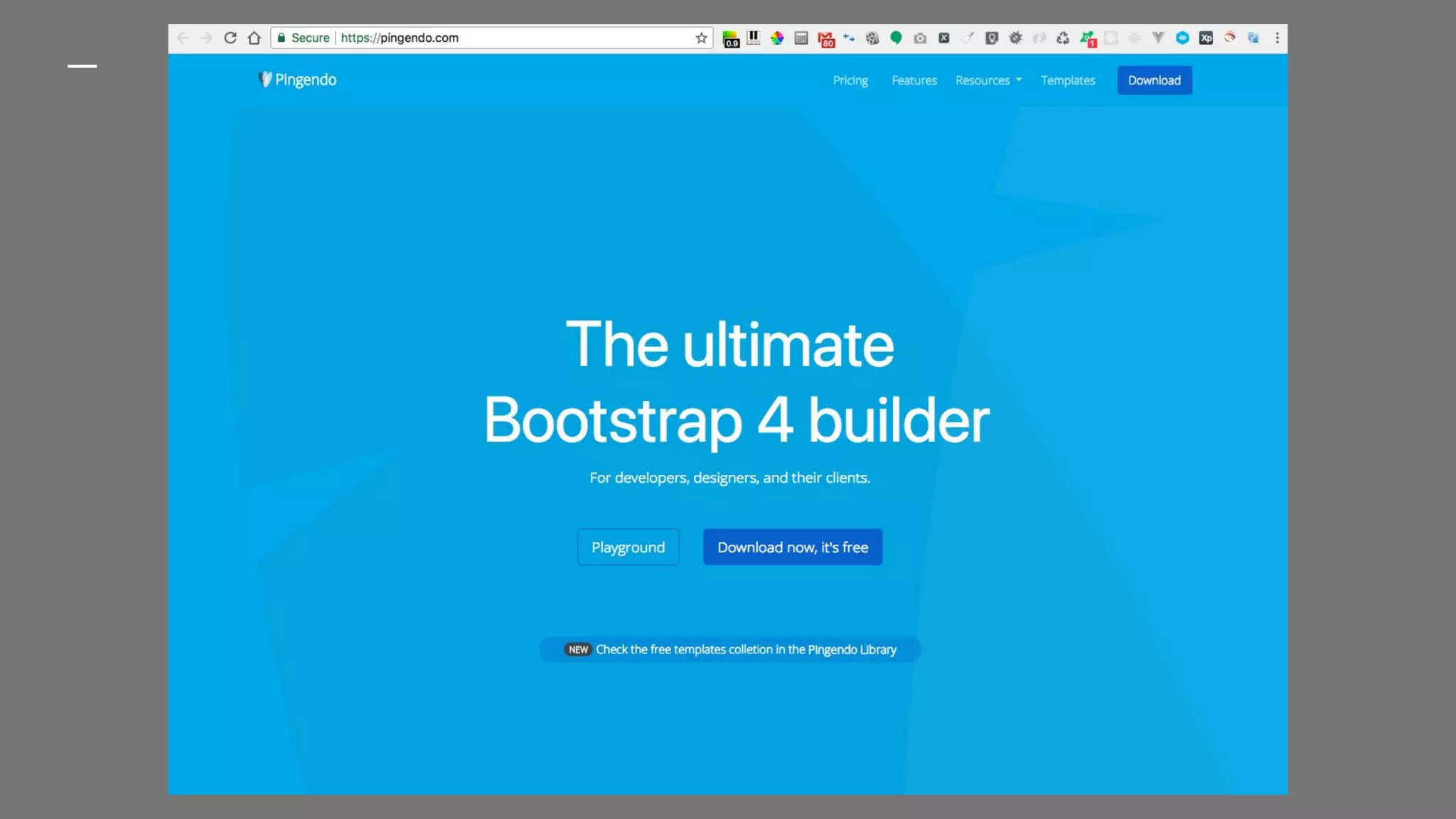This screenshot has height=819, width=1456.
Task: Click the blue hexagon eye extension
Action: click(1182, 38)
